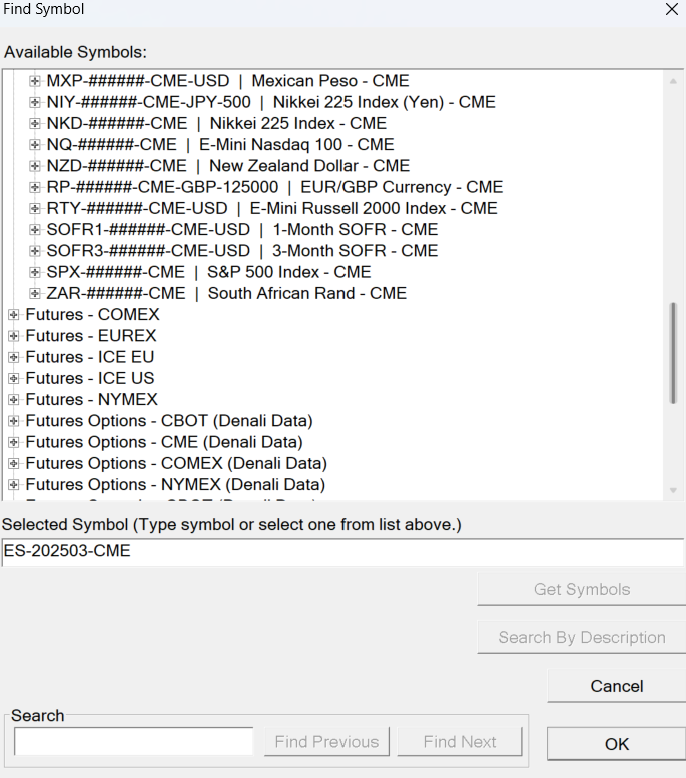Viewport: 686px width, 778px height.
Task: Expand the Futures - EUREX tree node
Action: tap(14, 336)
